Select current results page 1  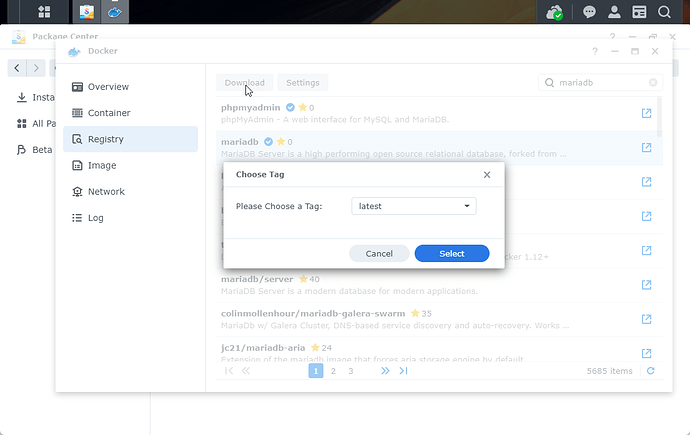click(316, 371)
